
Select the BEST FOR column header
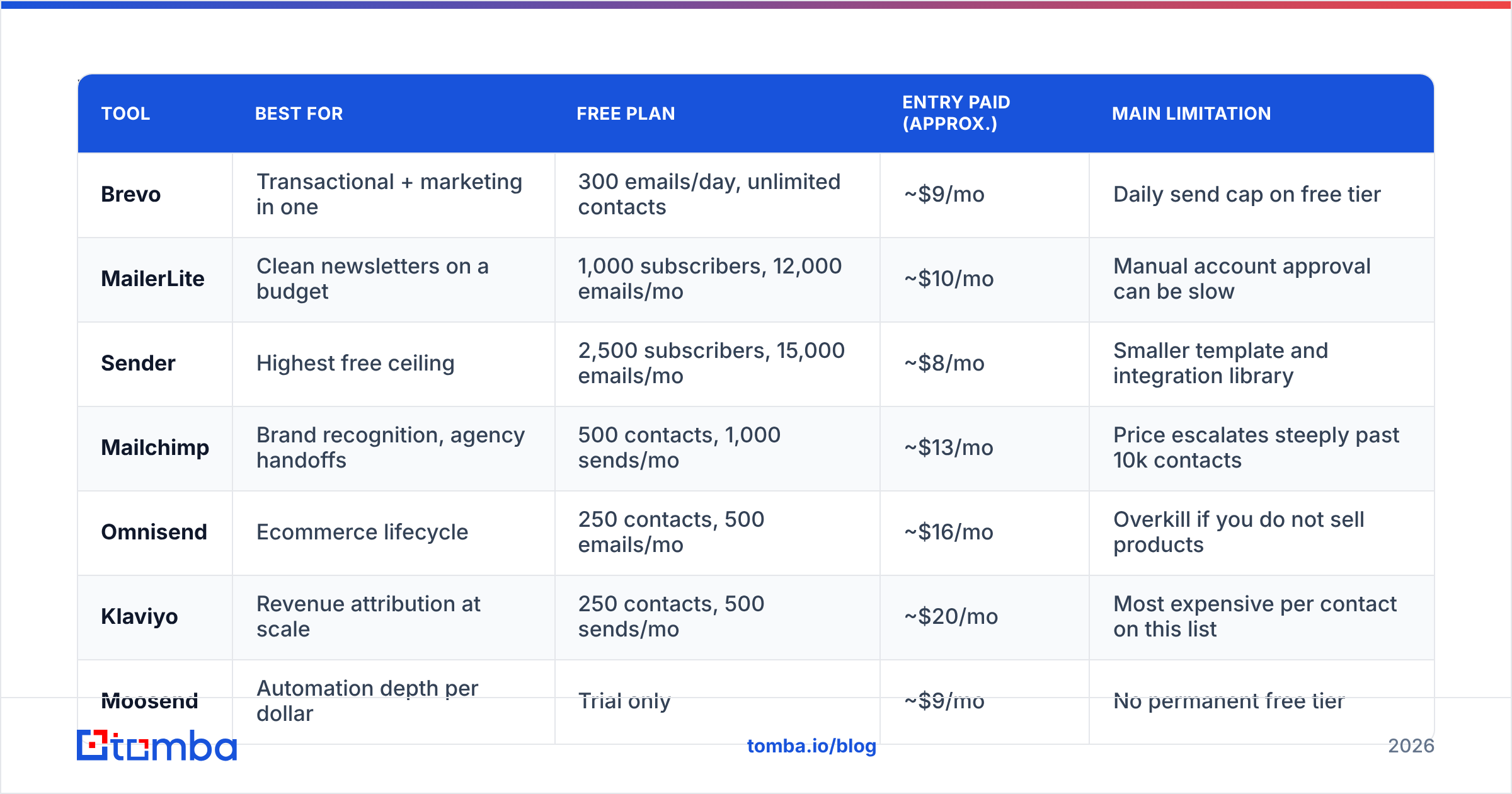pyautogui.click(x=299, y=113)
